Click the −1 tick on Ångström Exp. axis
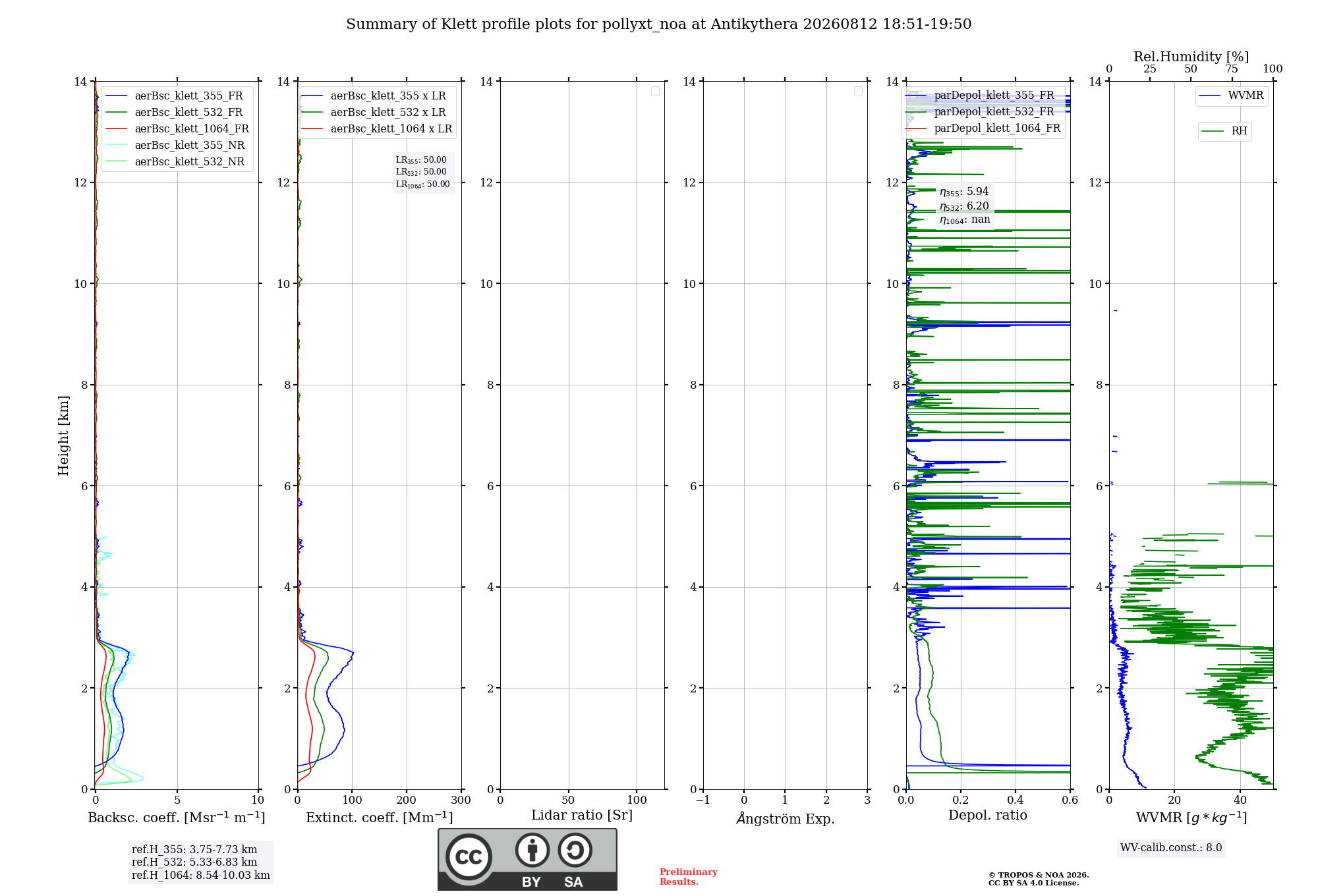This screenshot has height=896, width=1318. point(703,800)
